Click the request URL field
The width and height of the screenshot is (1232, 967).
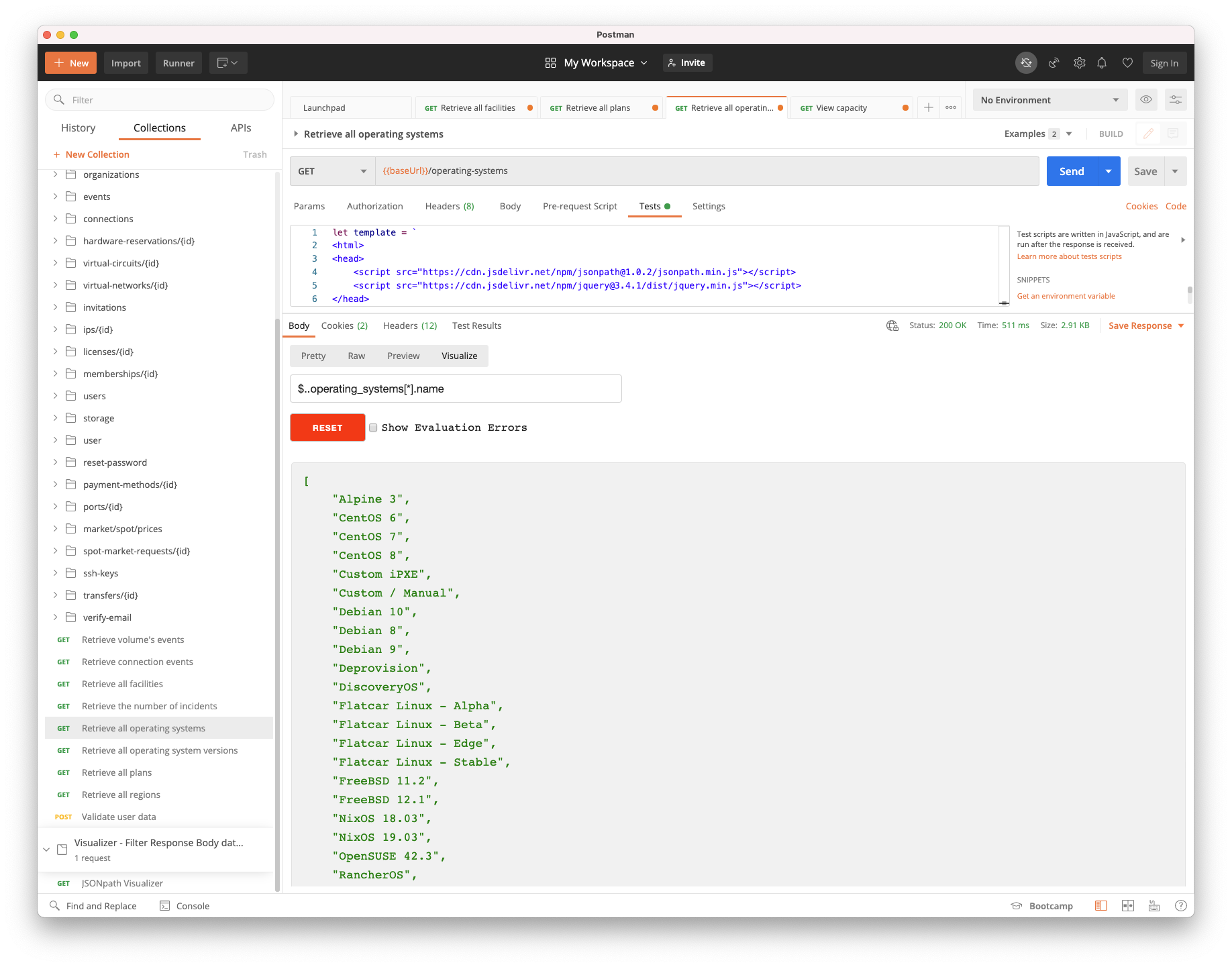pos(707,171)
